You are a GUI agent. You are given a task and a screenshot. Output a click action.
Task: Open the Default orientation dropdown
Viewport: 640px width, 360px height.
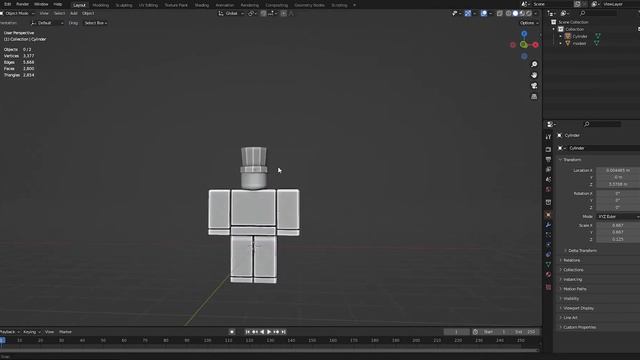pyautogui.click(x=47, y=23)
